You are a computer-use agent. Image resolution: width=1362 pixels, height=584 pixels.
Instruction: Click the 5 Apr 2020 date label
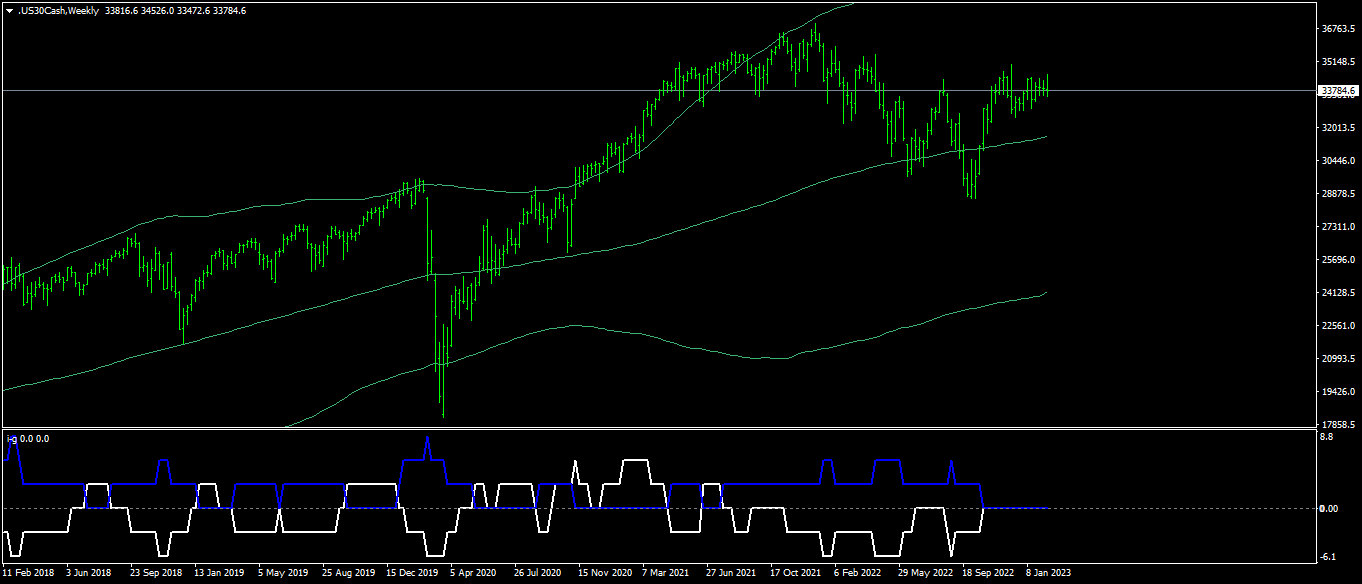(473, 574)
